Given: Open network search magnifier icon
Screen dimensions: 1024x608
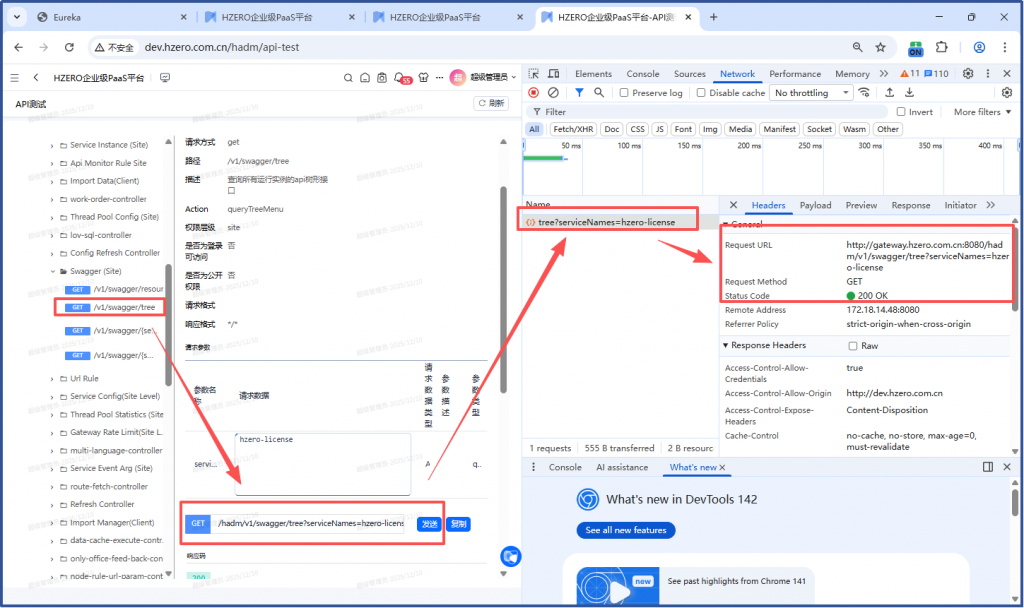Looking at the screenshot, I should (599, 93).
